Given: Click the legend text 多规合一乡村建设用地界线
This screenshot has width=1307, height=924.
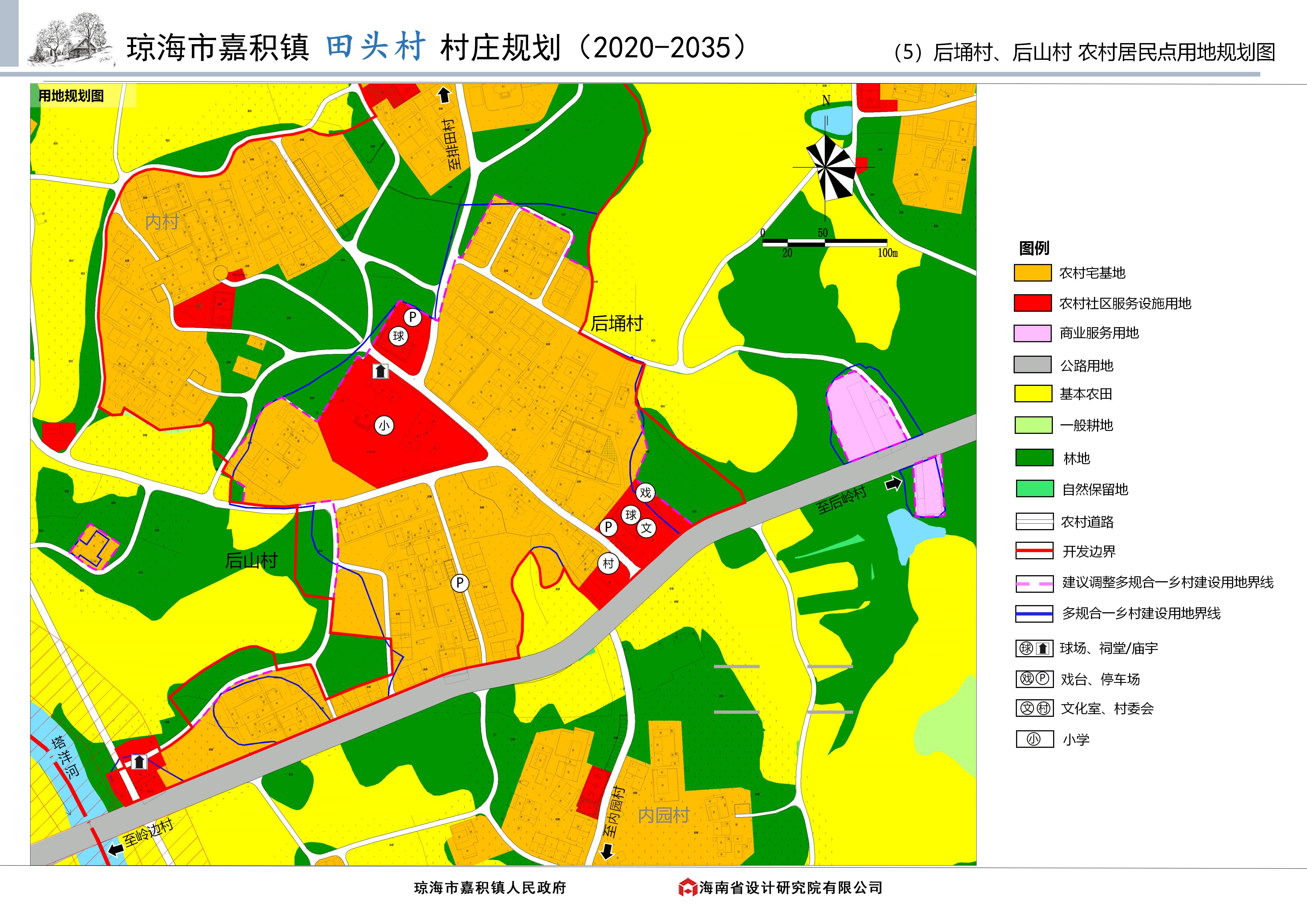Looking at the screenshot, I should click(1141, 613).
